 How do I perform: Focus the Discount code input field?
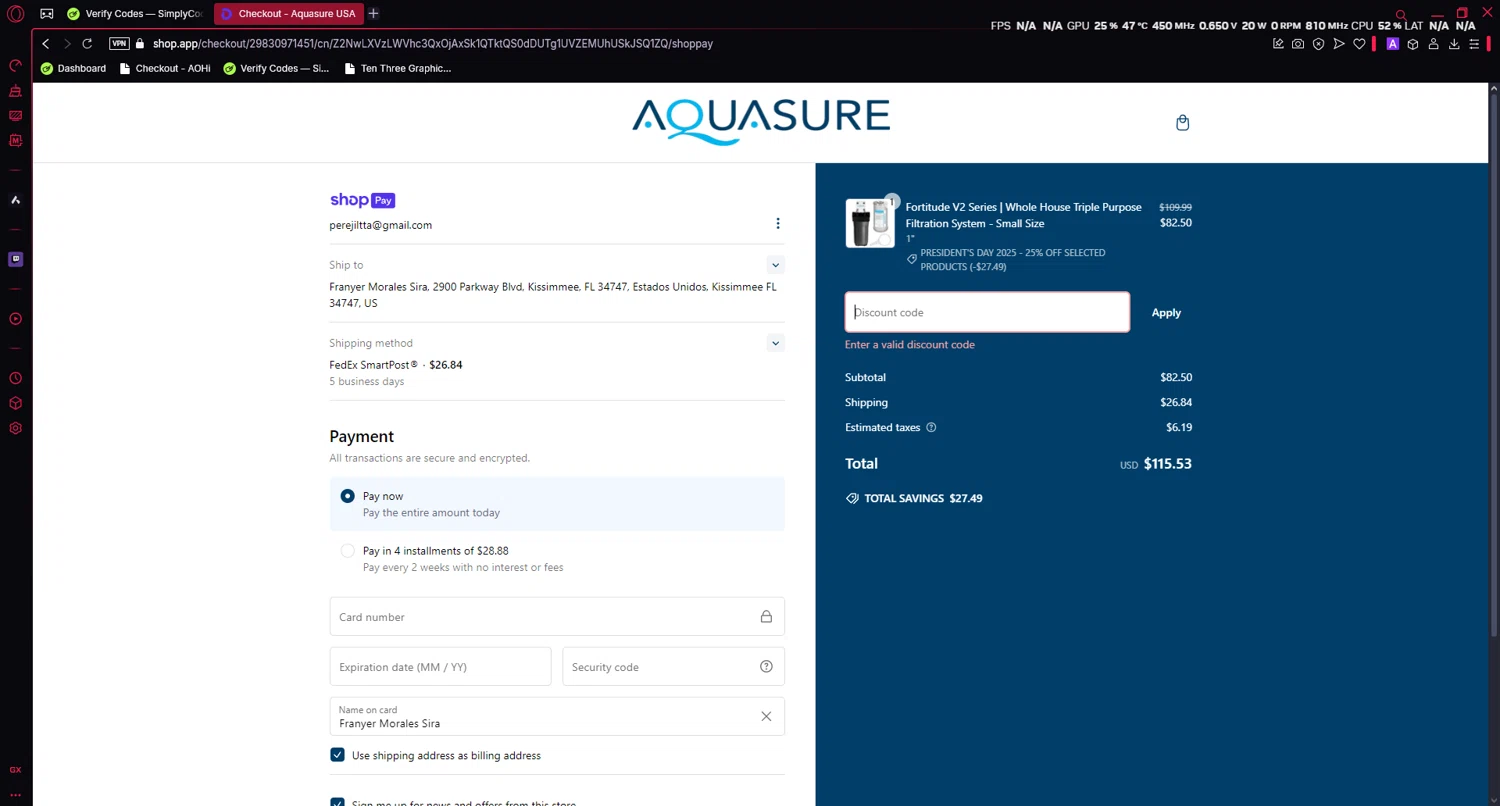pyautogui.click(x=988, y=312)
